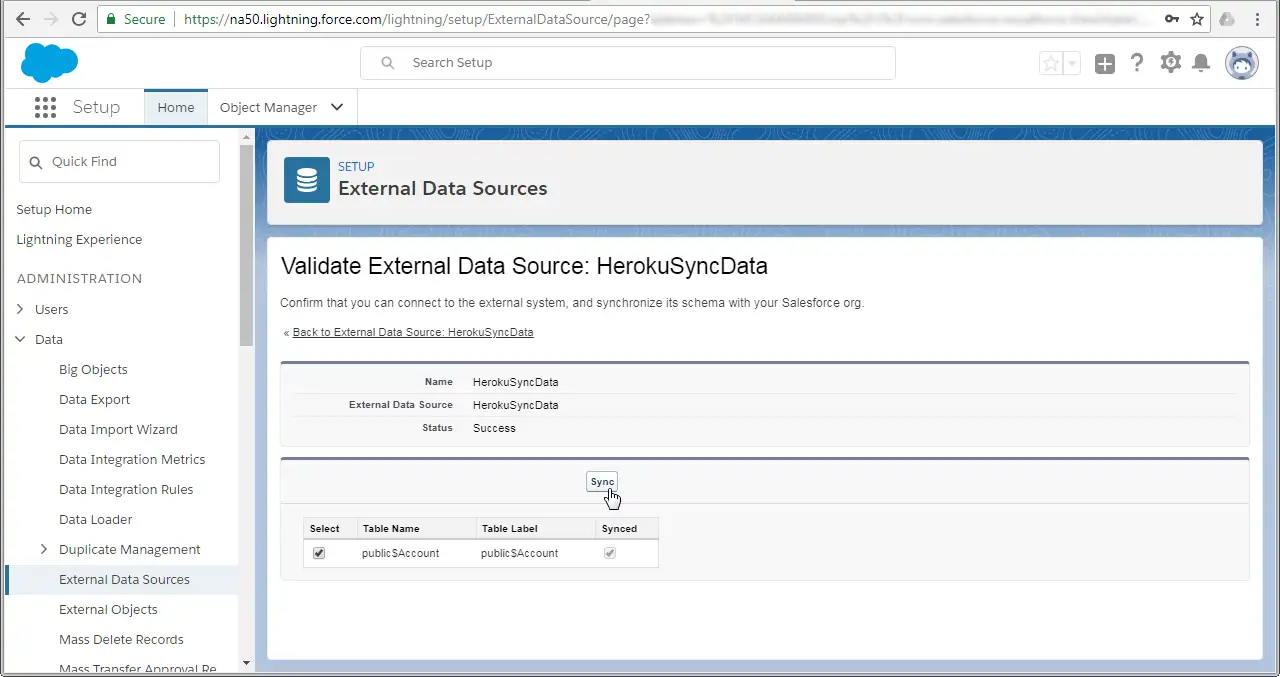
Task: Expand the Users tree section
Action: (21, 309)
